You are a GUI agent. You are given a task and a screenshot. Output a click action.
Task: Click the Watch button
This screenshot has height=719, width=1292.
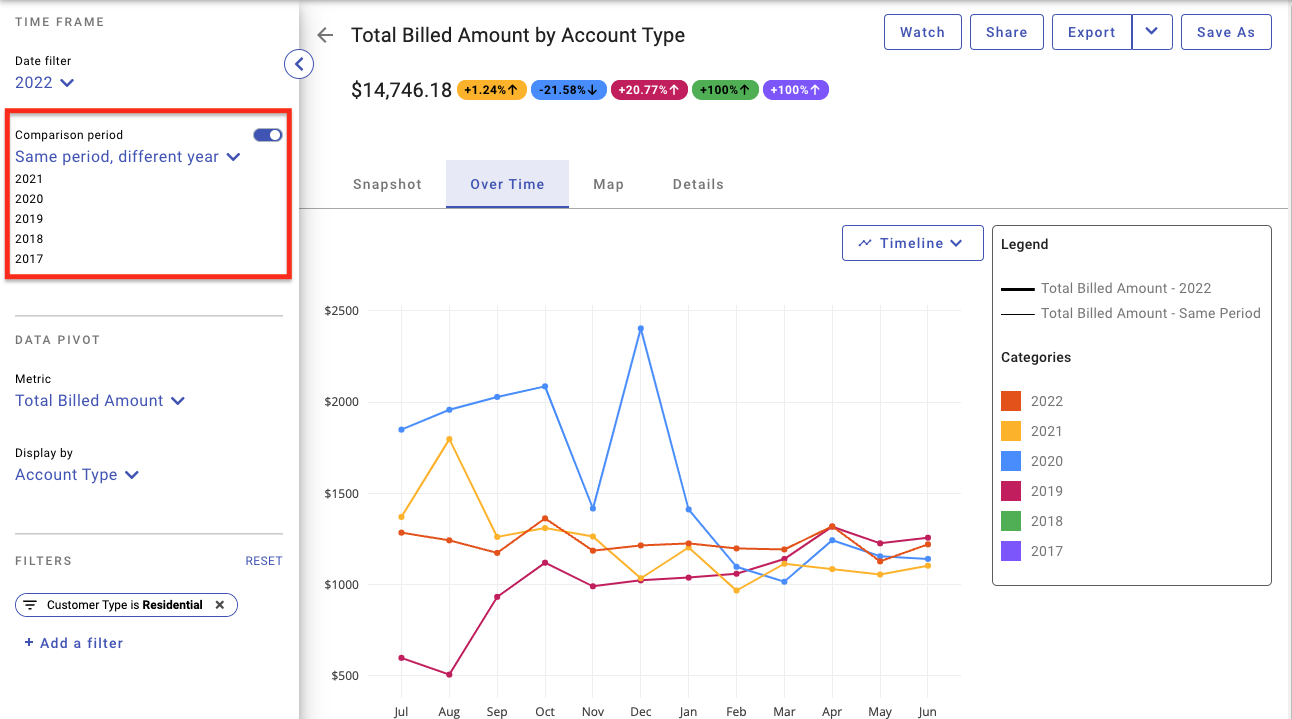click(x=922, y=32)
